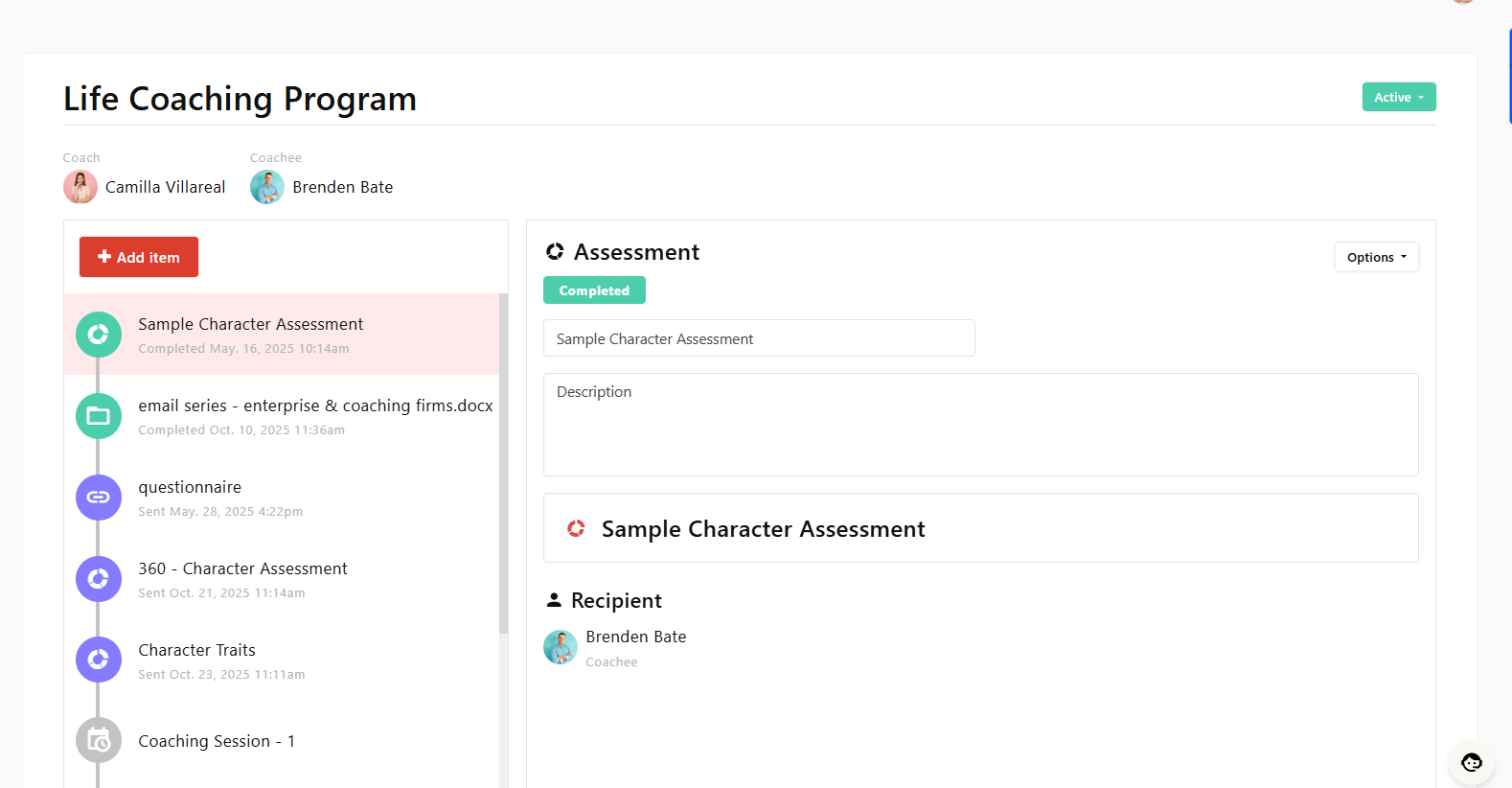Click the Completed status badge
Viewport: 1512px width, 788px height.
(594, 290)
